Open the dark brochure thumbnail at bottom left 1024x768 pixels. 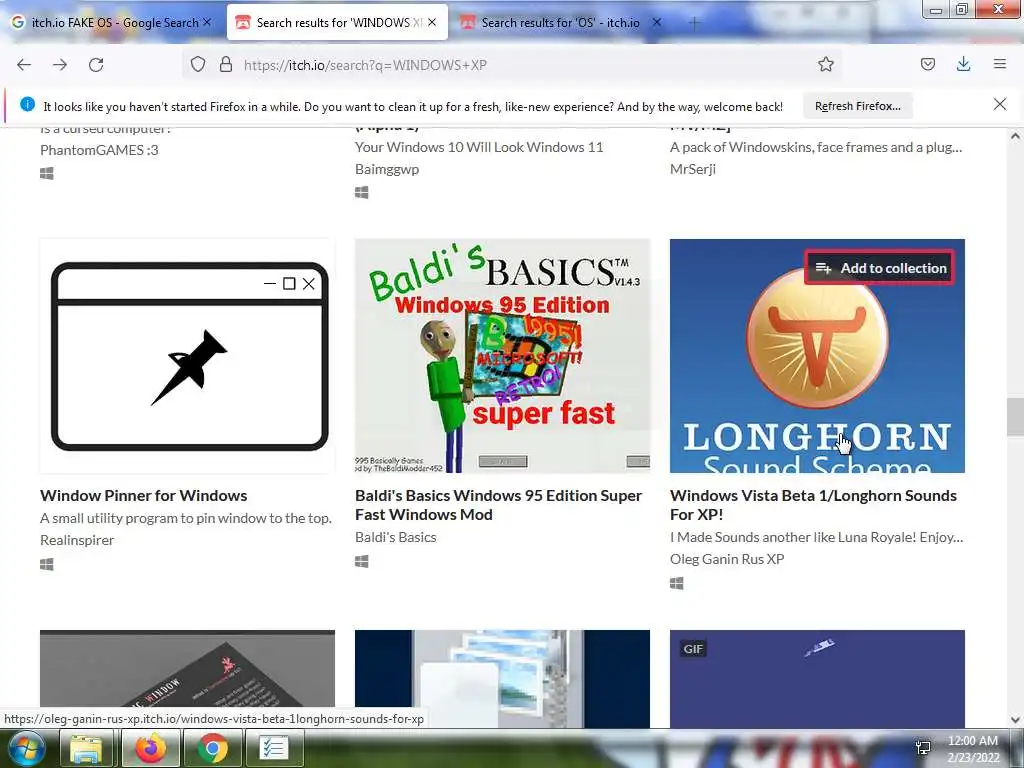(187, 669)
